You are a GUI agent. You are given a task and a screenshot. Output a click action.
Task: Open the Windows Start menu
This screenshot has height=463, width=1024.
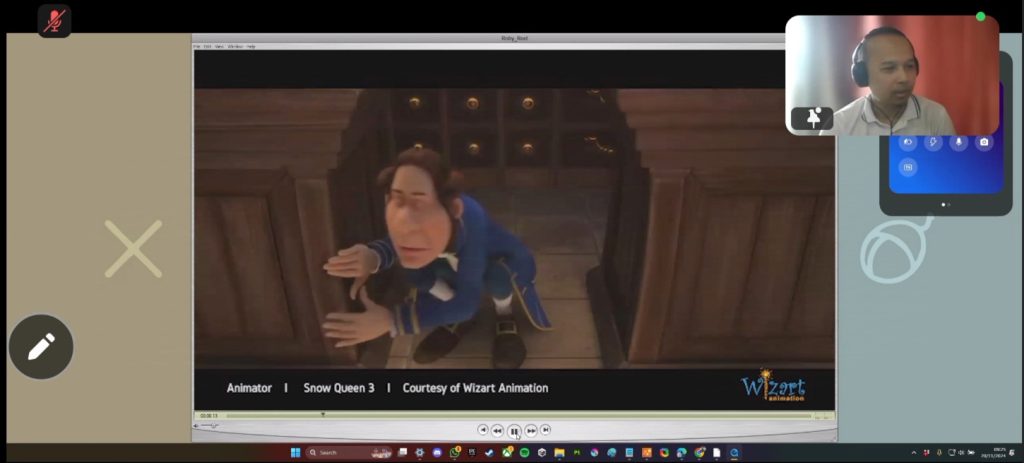[295, 453]
